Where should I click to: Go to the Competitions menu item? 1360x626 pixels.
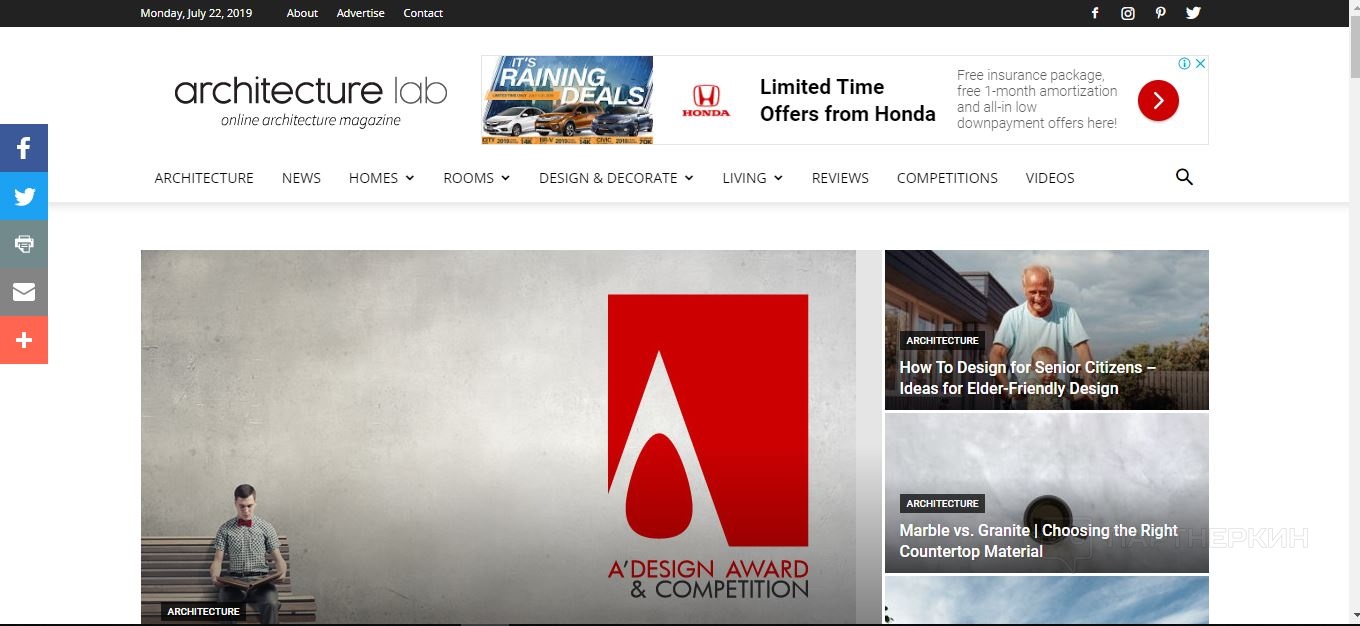[x=947, y=178]
